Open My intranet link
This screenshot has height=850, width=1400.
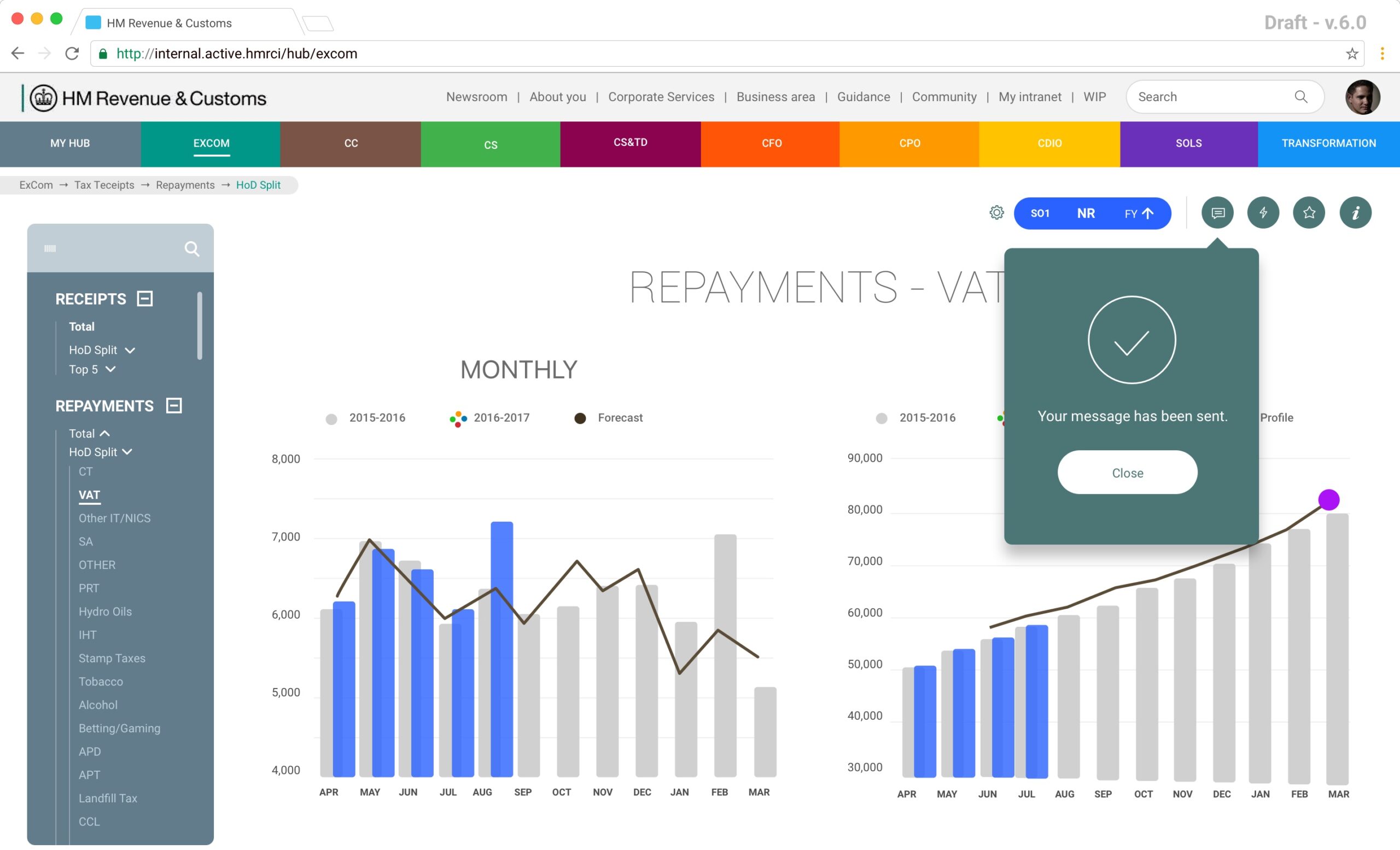tap(1030, 97)
